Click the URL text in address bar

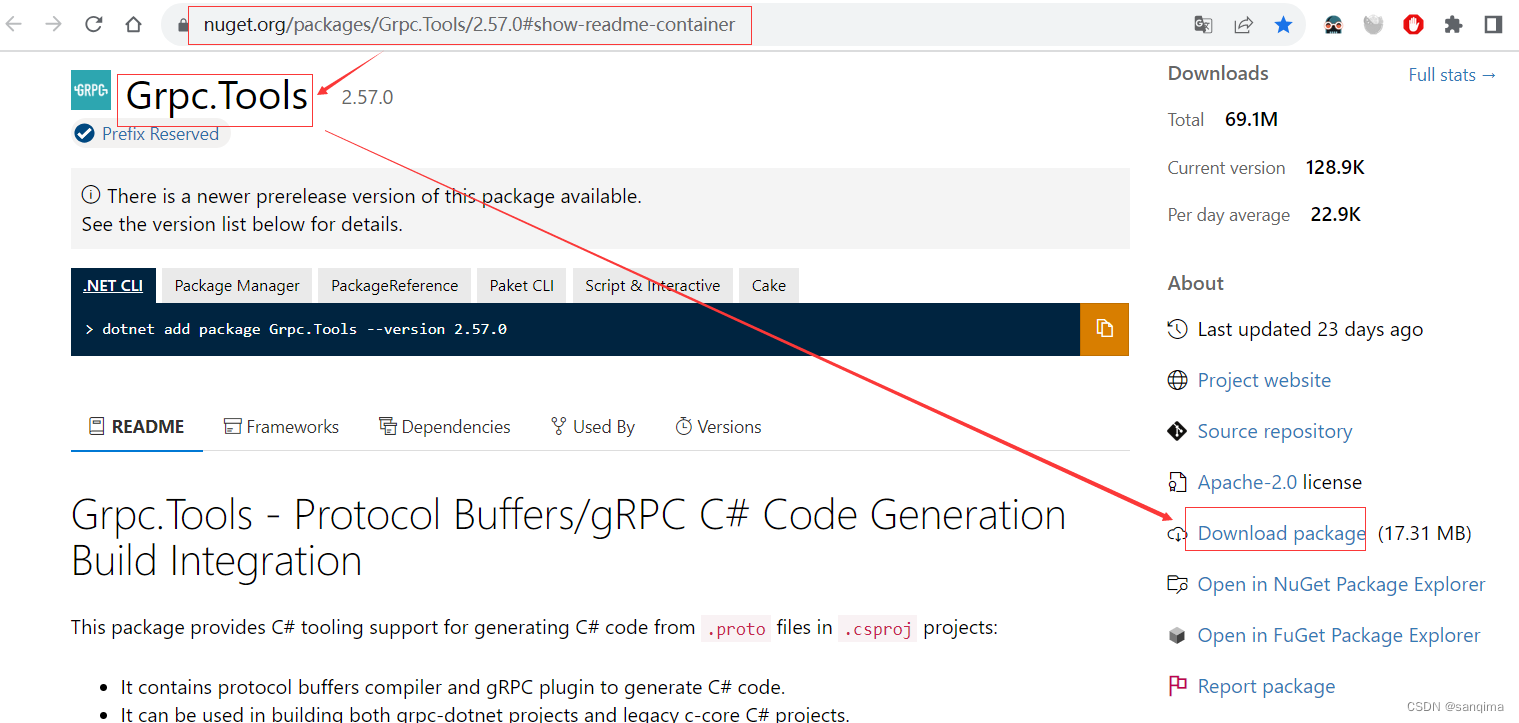469,24
